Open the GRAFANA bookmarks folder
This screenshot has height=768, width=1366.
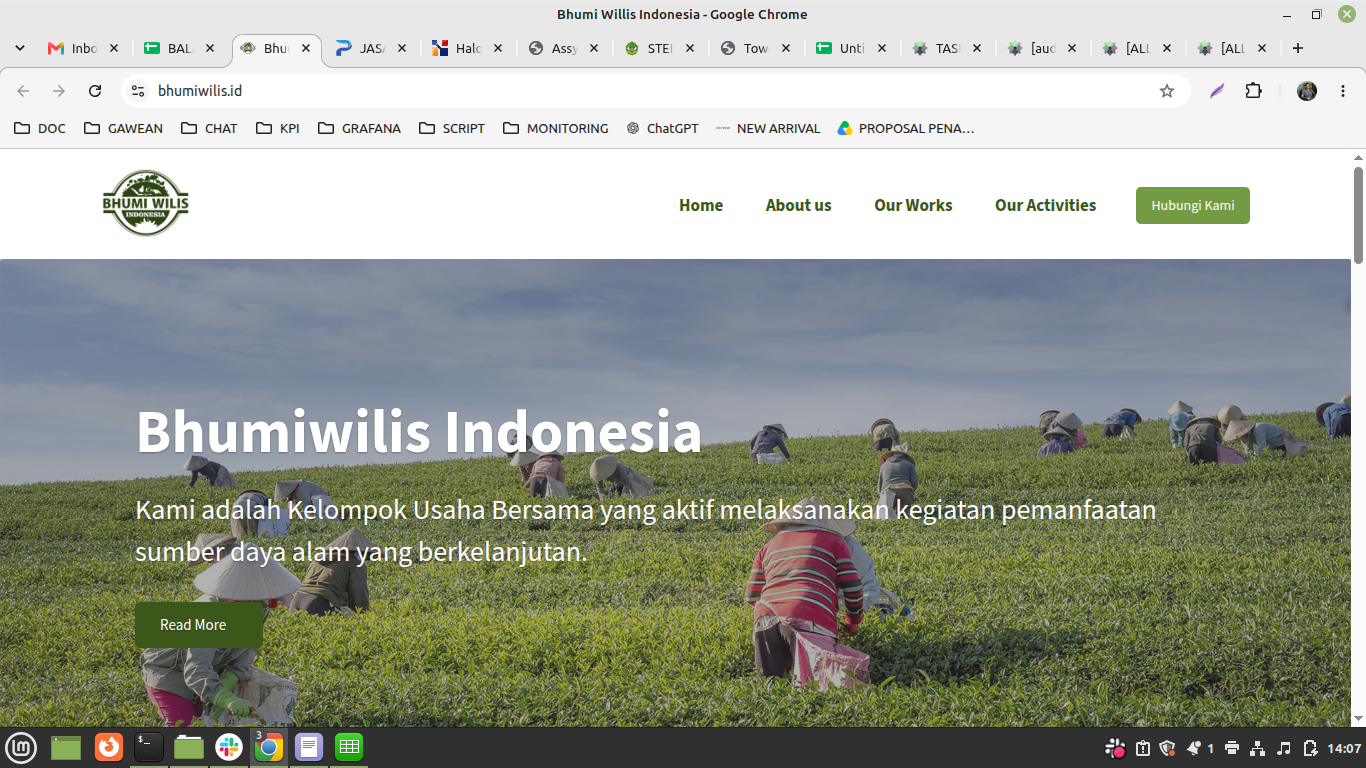tap(359, 128)
